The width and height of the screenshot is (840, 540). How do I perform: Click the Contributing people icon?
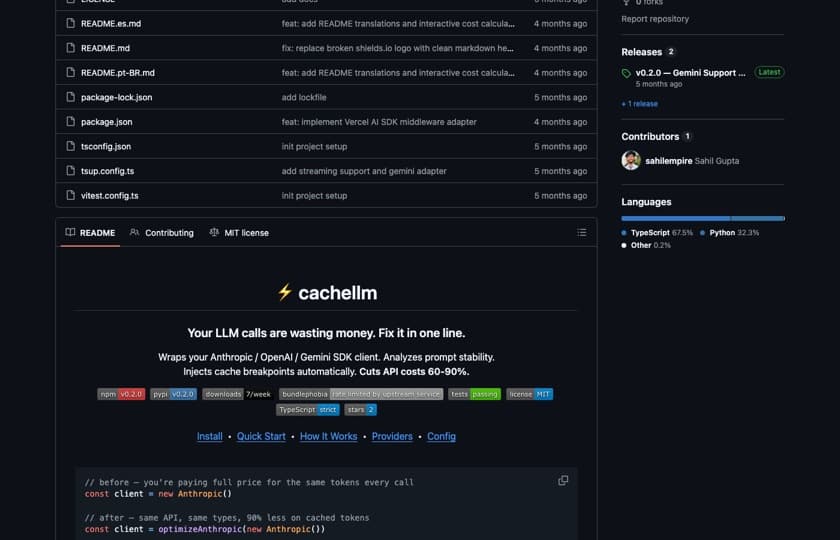pos(134,232)
